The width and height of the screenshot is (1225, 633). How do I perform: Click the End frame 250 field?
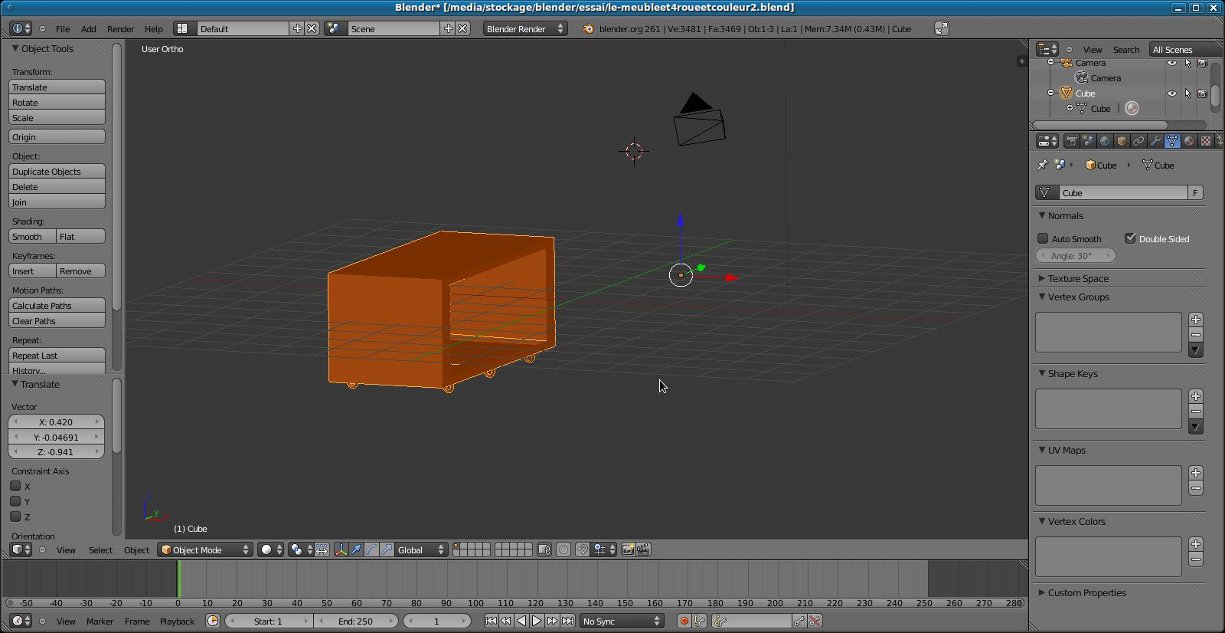coord(355,621)
